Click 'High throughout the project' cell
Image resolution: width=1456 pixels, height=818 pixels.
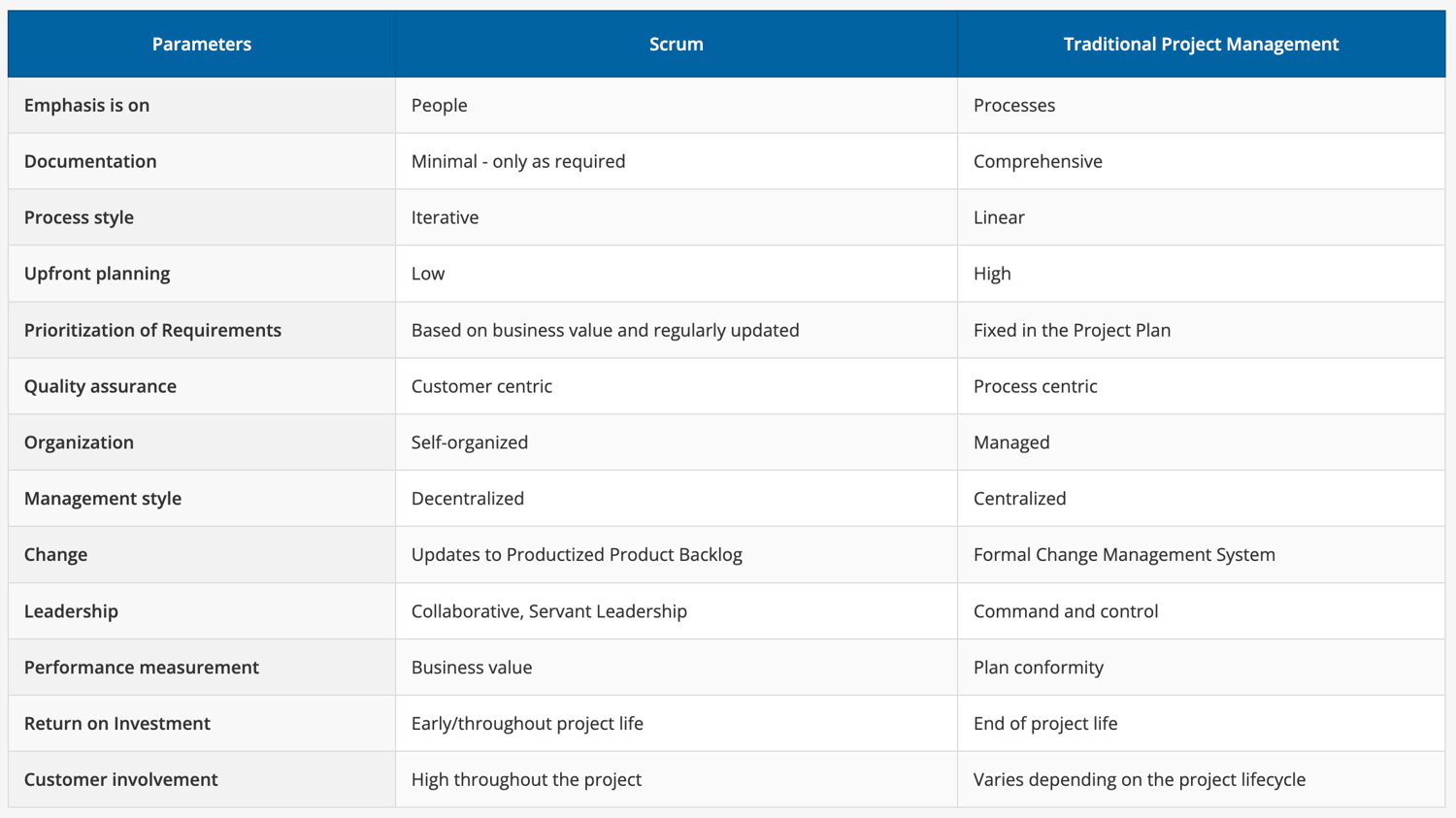tap(526, 780)
